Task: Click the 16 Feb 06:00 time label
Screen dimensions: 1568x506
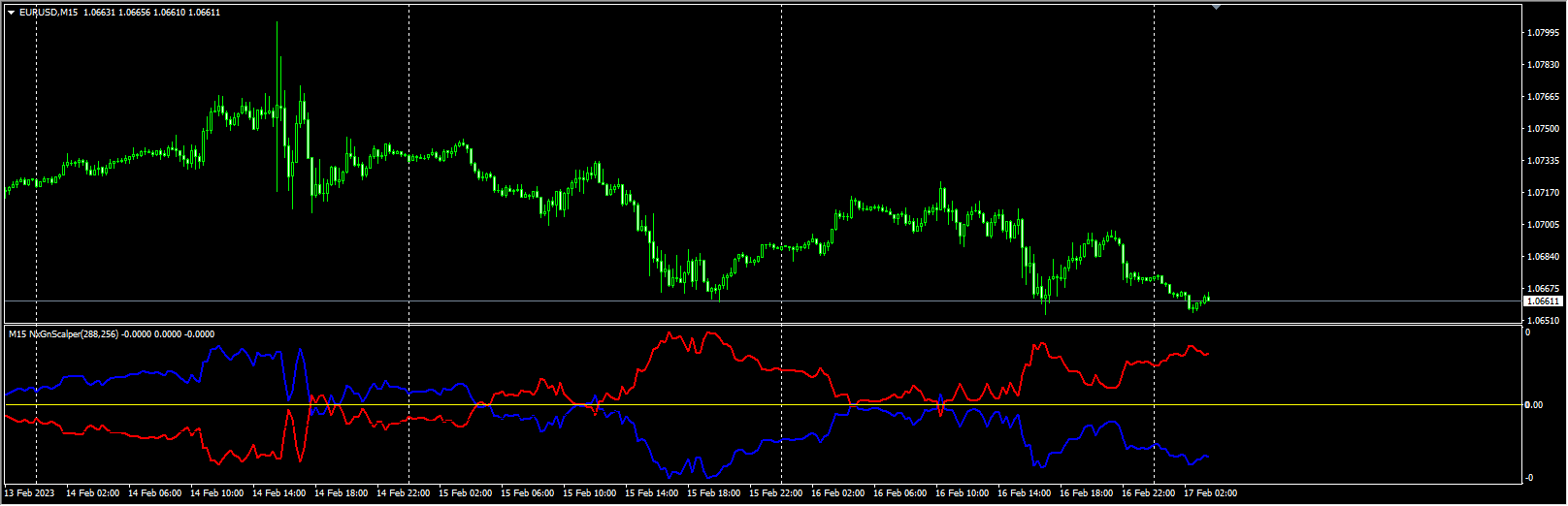Action: [x=900, y=493]
